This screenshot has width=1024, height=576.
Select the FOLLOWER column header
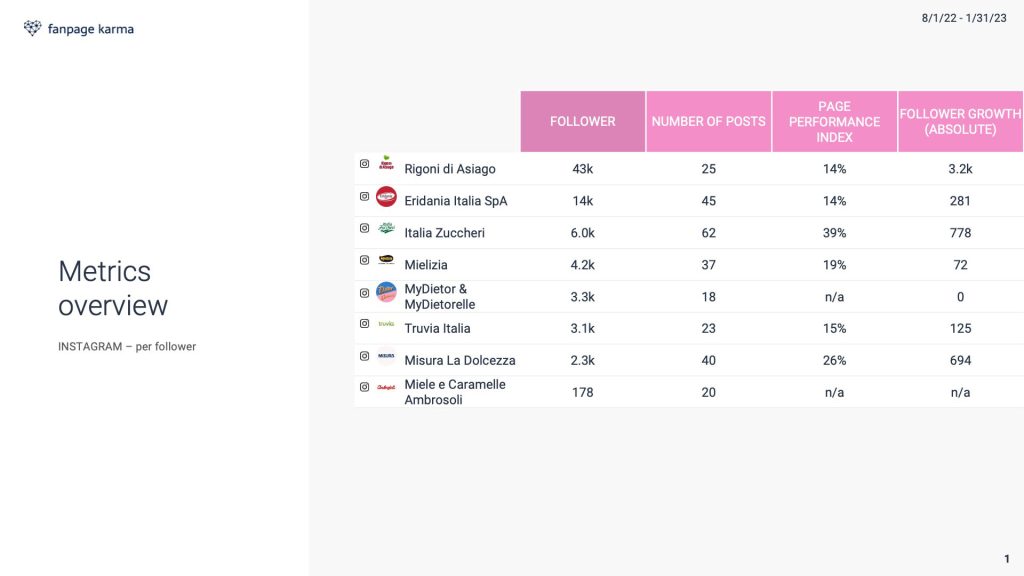coord(583,121)
